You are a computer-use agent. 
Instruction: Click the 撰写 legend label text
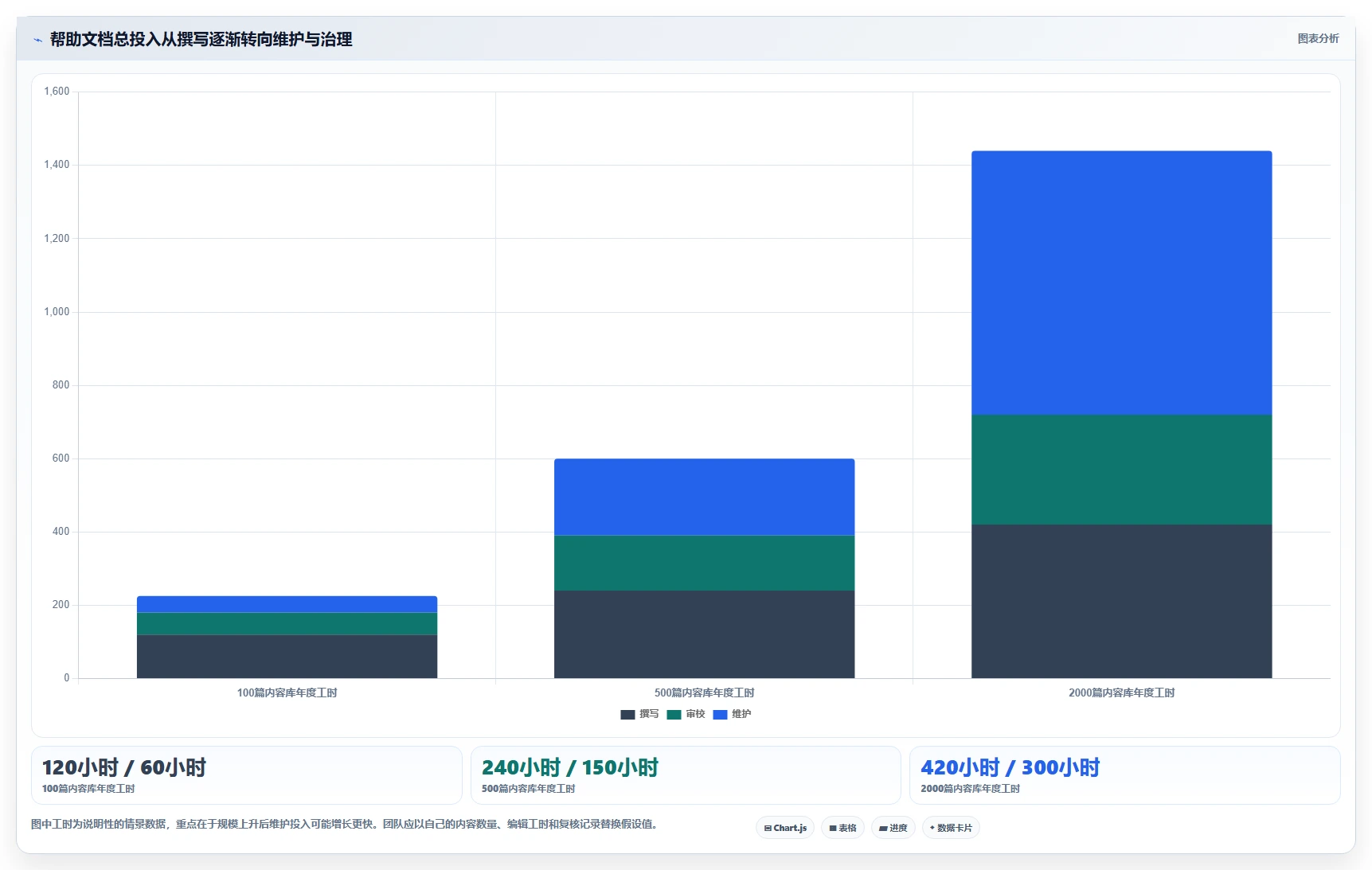click(x=649, y=714)
